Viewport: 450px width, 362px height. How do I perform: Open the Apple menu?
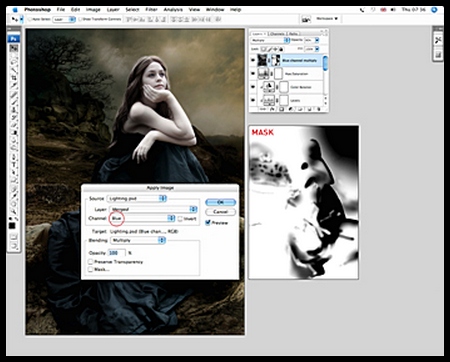click(x=15, y=10)
